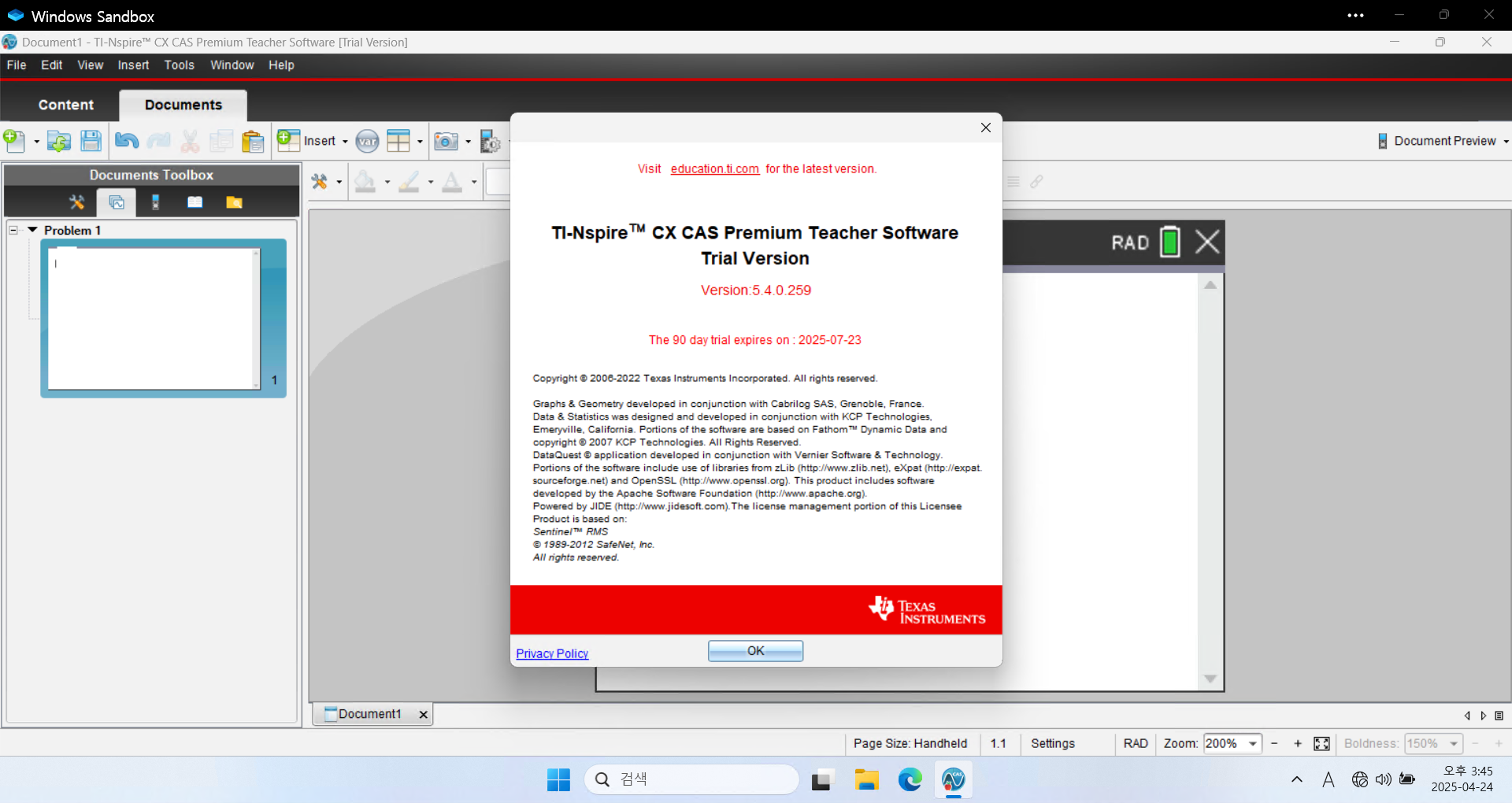Switch to the Content tab
Viewport: 1512px width, 803px height.
(66, 105)
